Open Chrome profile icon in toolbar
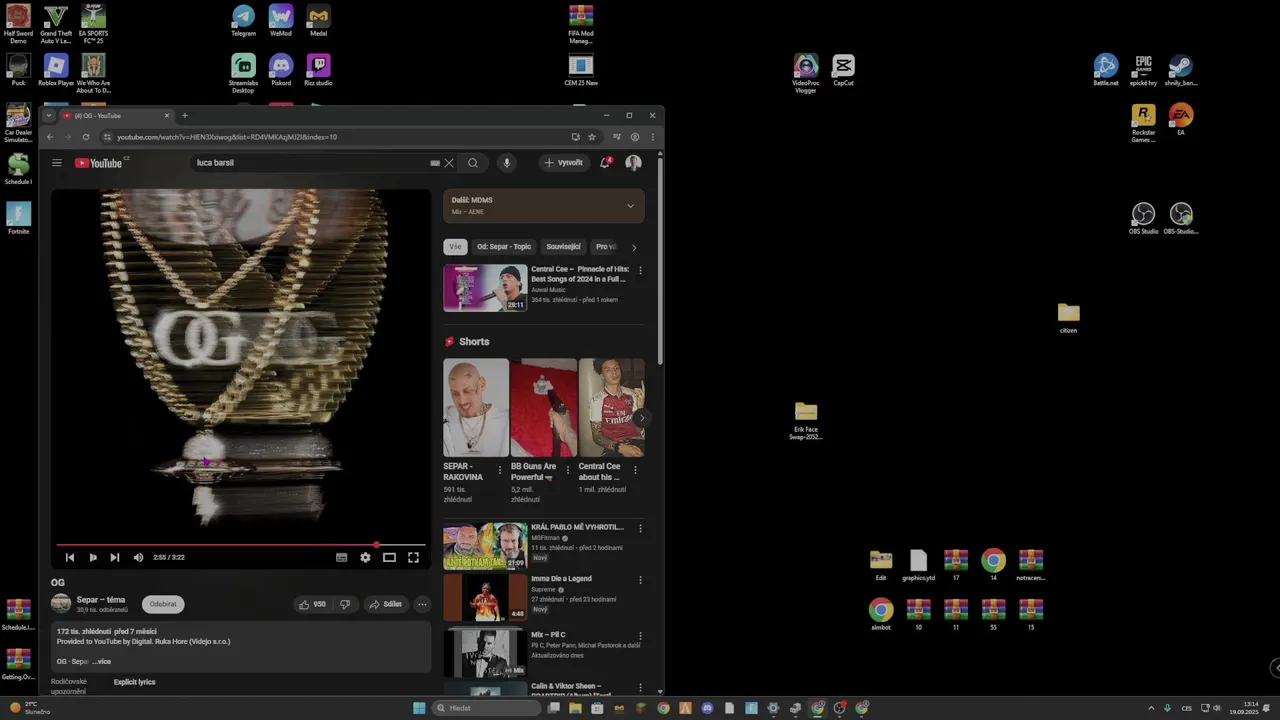This screenshot has height=720, width=1280. (635, 137)
